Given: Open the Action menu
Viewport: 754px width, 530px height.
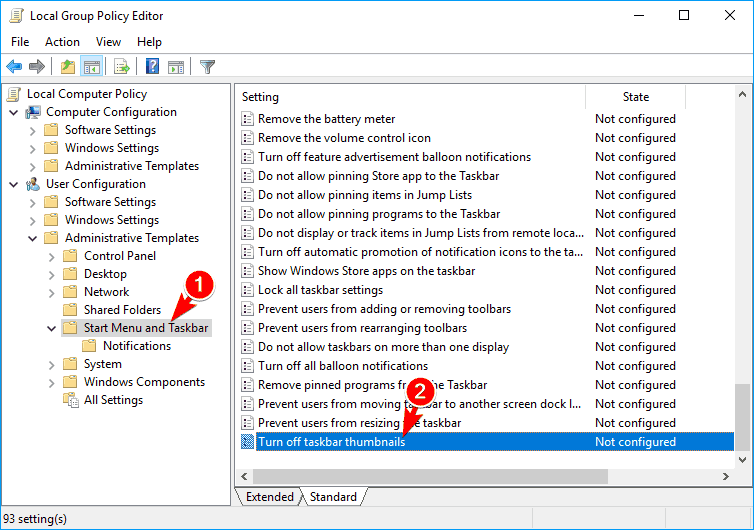Looking at the screenshot, I should tap(62, 42).
